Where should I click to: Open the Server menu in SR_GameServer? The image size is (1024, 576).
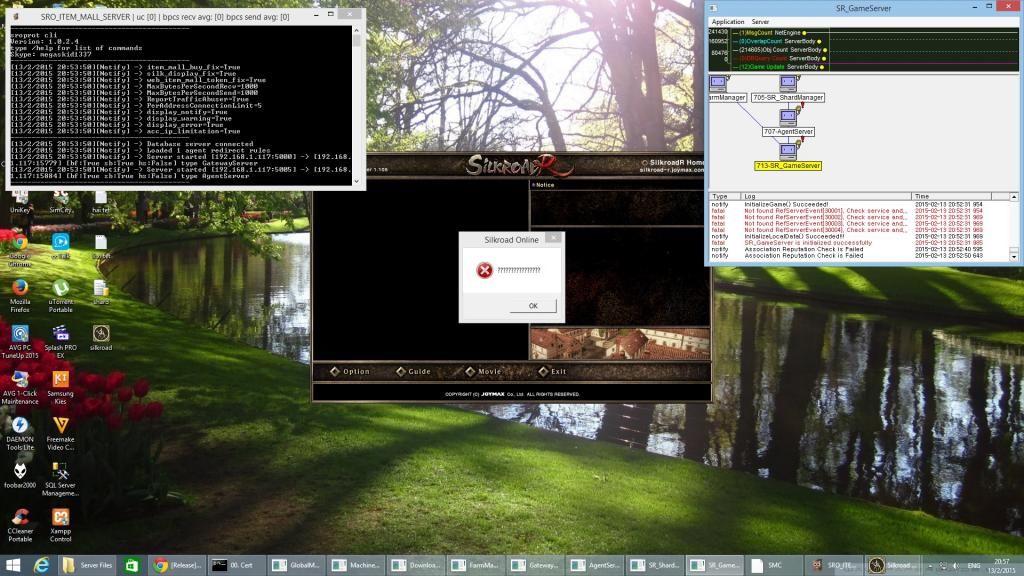(x=761, y=21)
